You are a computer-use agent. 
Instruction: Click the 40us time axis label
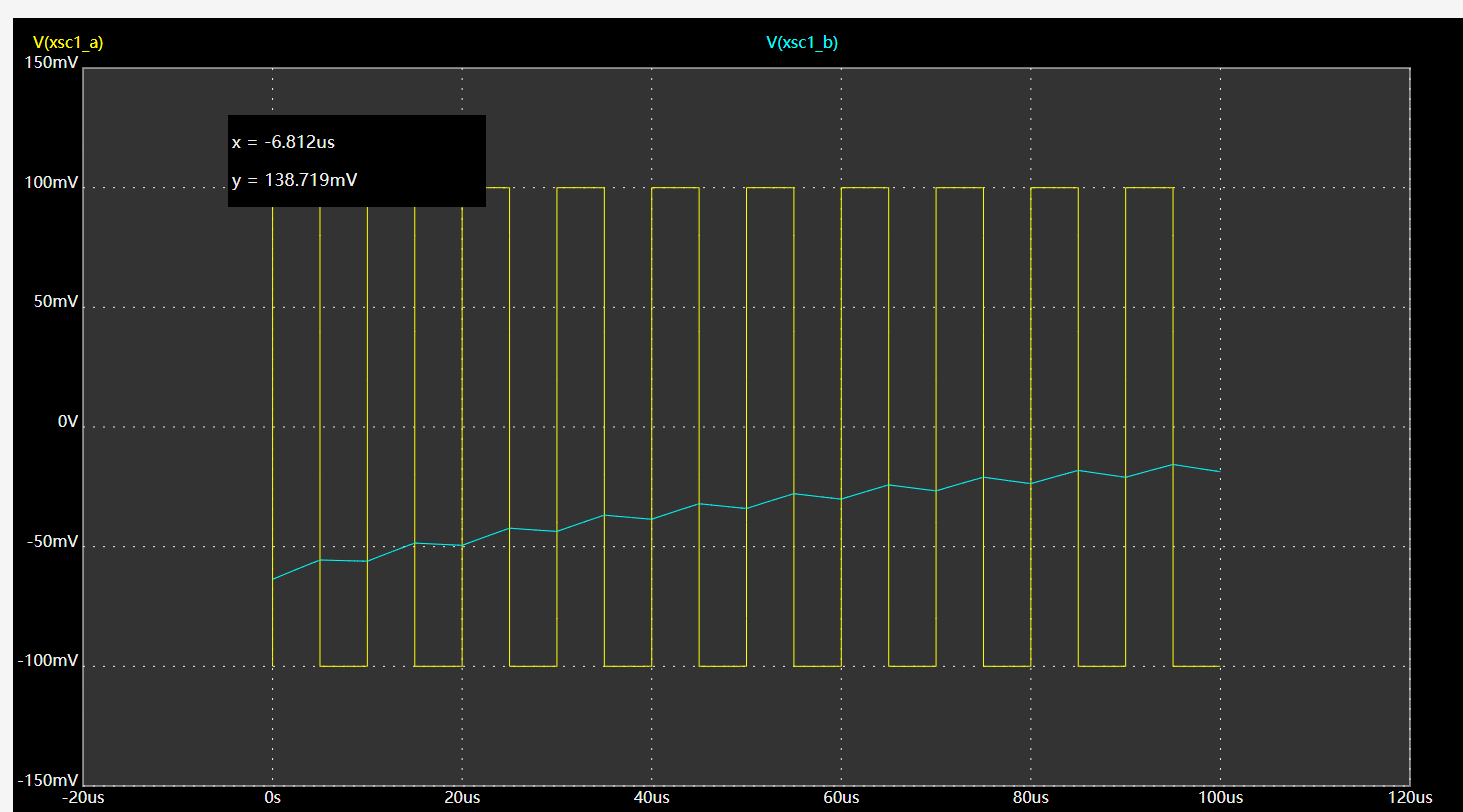pyautogui.click(x=652, y=798)
